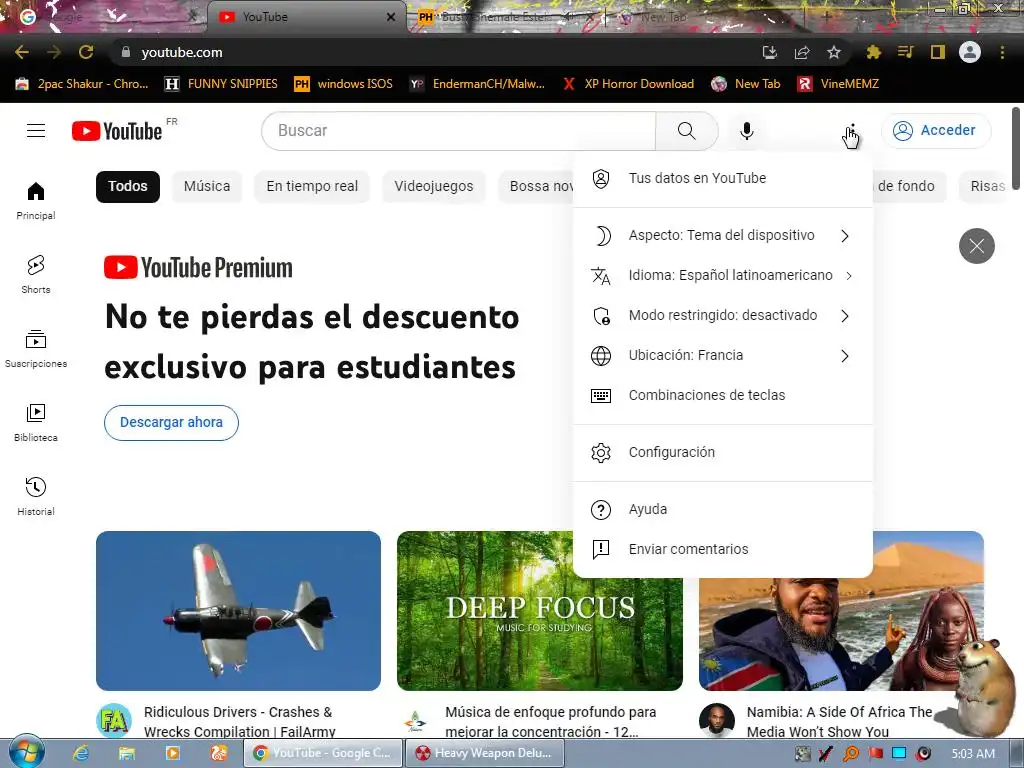Open the airplane video thumbnail
This screenshot has height=768, width=1024.
point(238,611)
